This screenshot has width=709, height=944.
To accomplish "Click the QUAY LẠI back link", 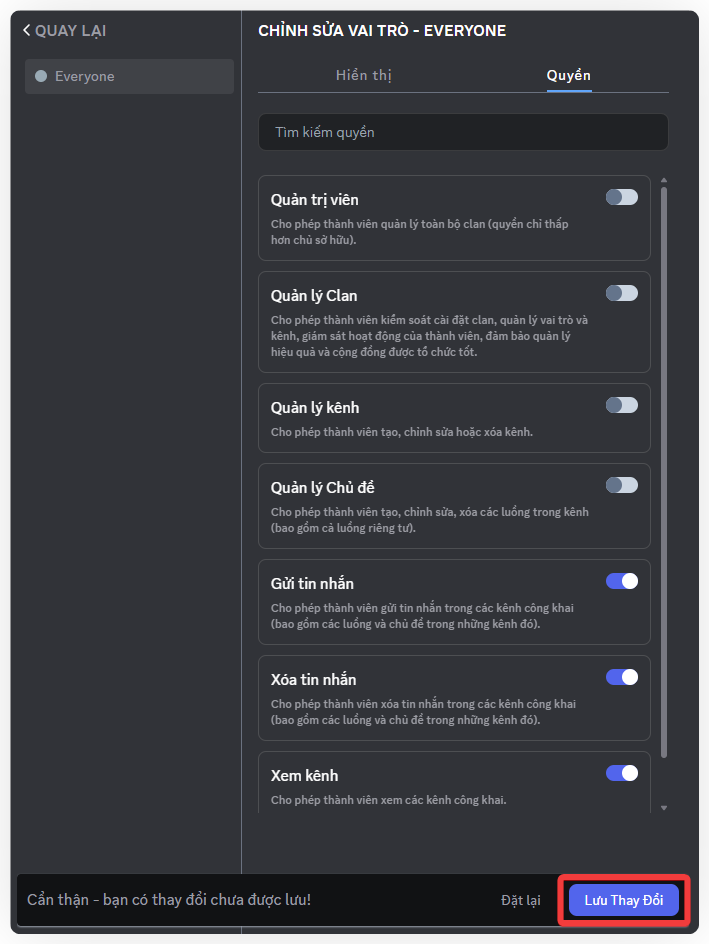I will click(x=70, y=31).
